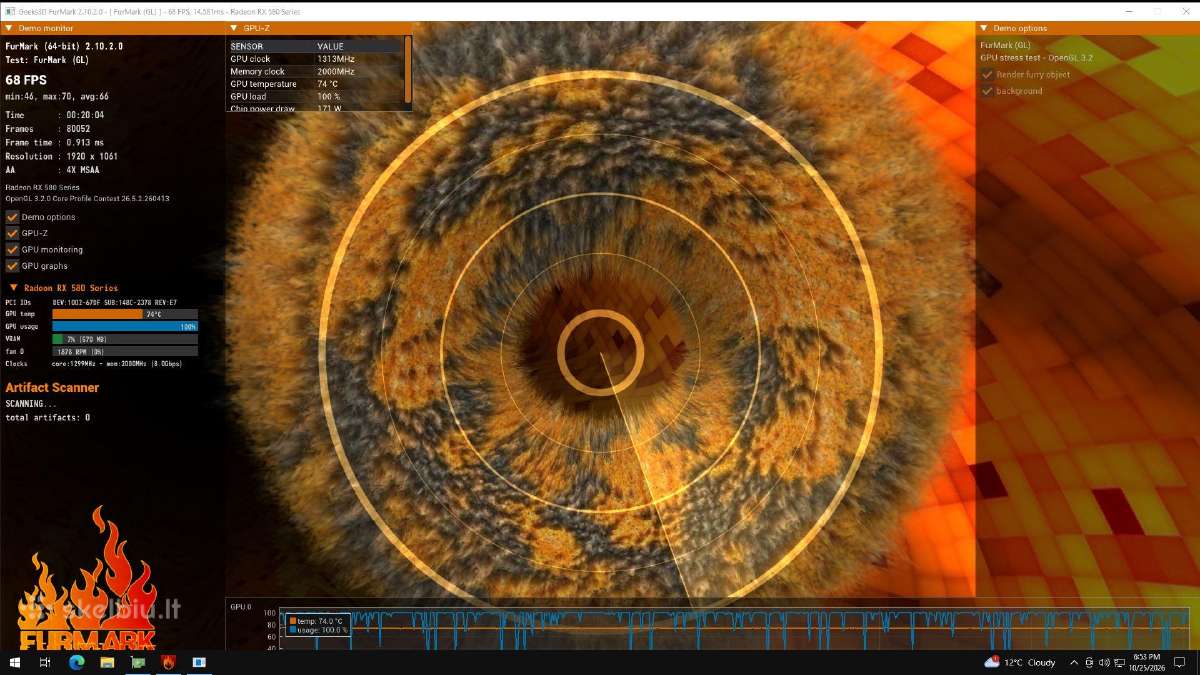Viewport: 1200px width, 675px height.
Task: Click the 68 FPS readout
Action: (26, 79)
